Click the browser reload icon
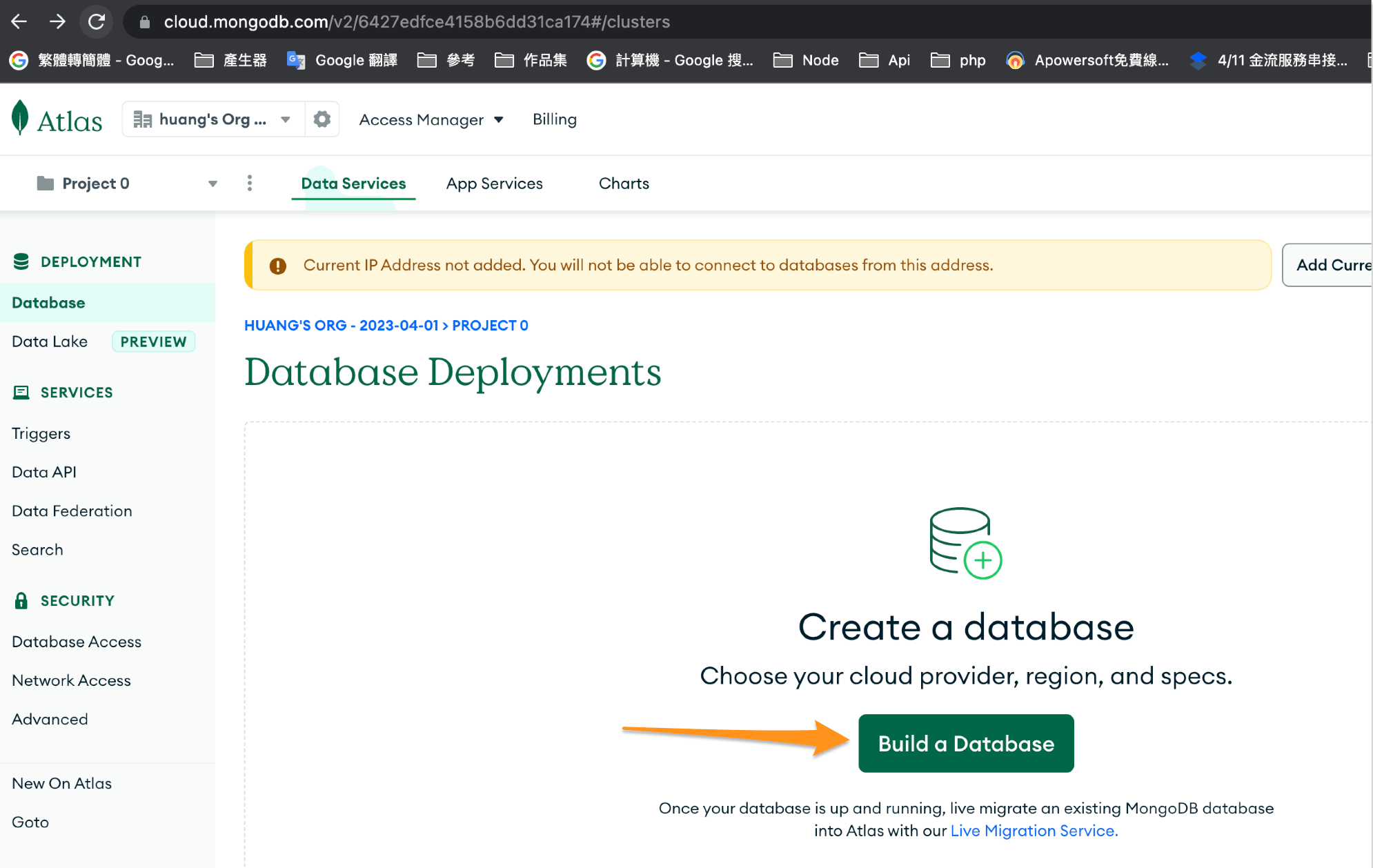Image resolution: width=1373 pixels, height=868 pixels. [x=97, y=21]
